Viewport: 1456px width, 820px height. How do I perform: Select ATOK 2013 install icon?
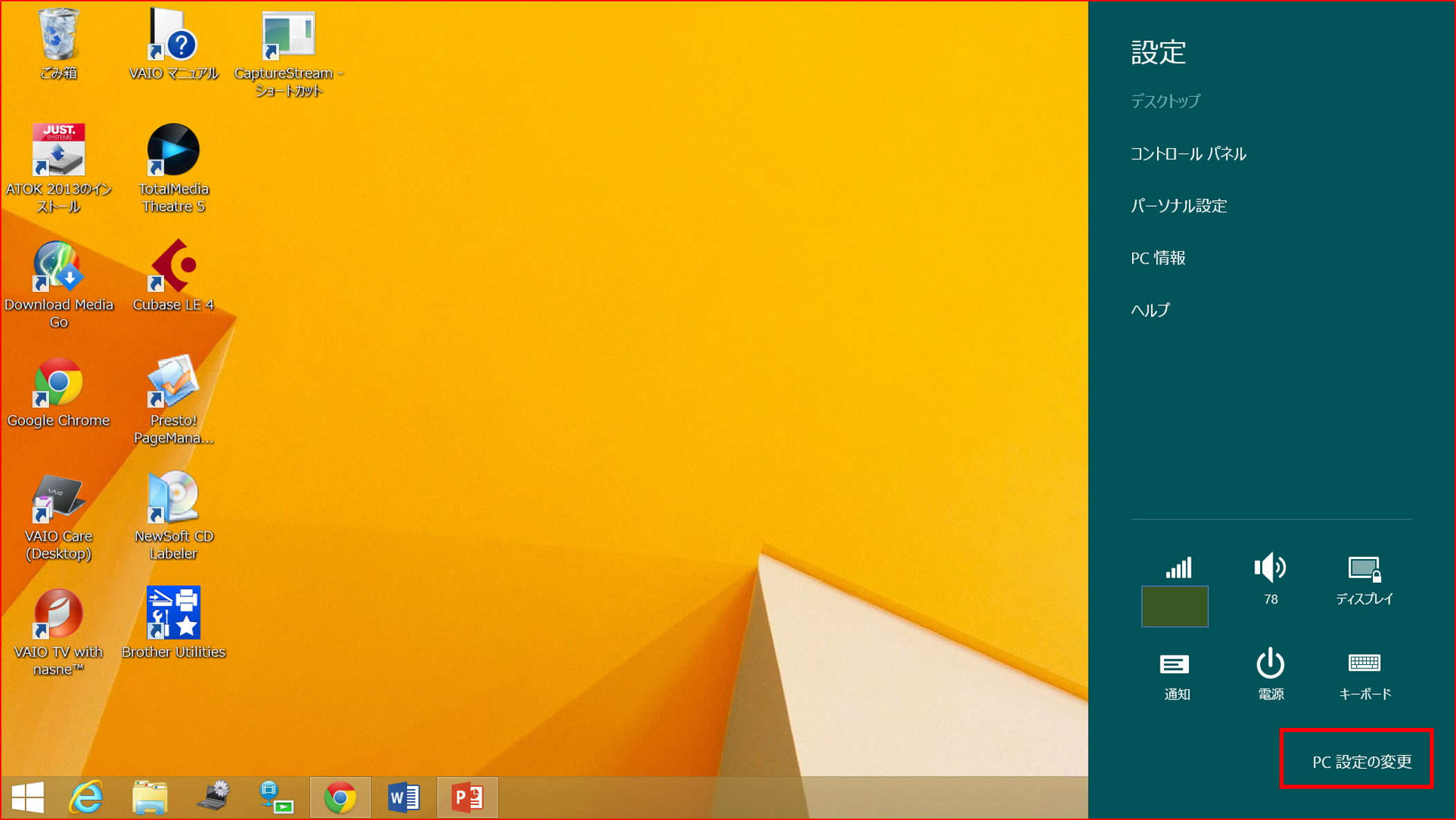point(58,168)
